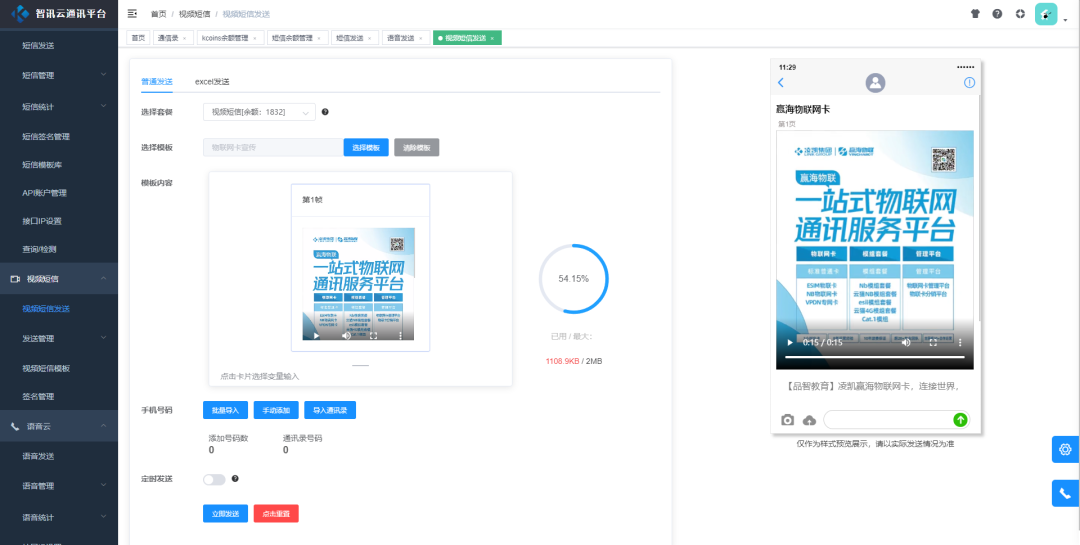Click the 清除模板 button
Image resolution: width=1080 pixels, height=545 pixels.
[417, 147]
